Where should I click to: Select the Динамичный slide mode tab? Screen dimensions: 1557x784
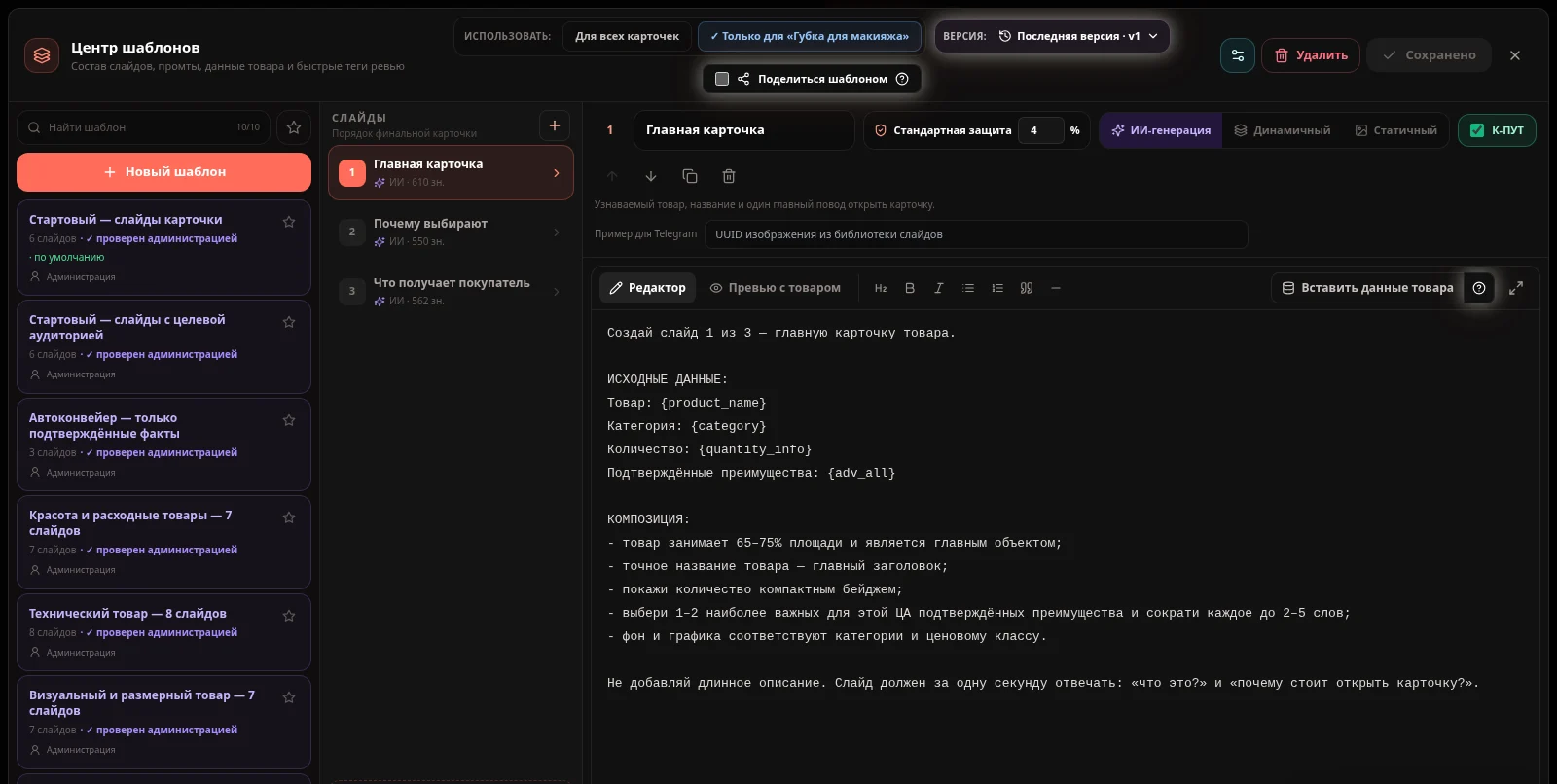click(x=1283, y=130)
